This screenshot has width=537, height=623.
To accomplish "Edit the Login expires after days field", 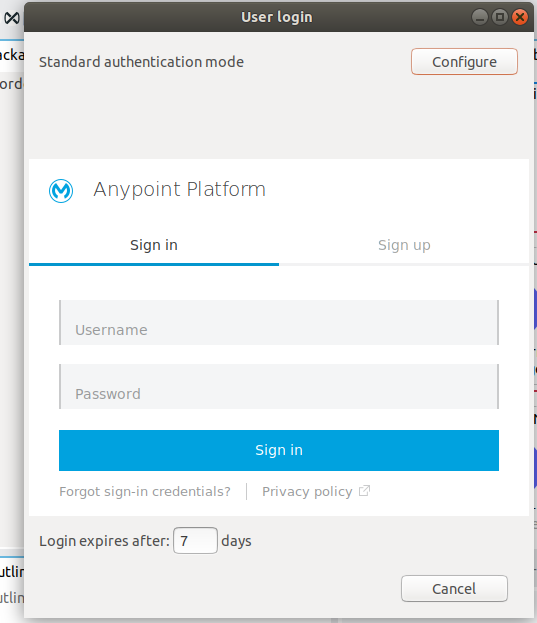I will point(195,540).
